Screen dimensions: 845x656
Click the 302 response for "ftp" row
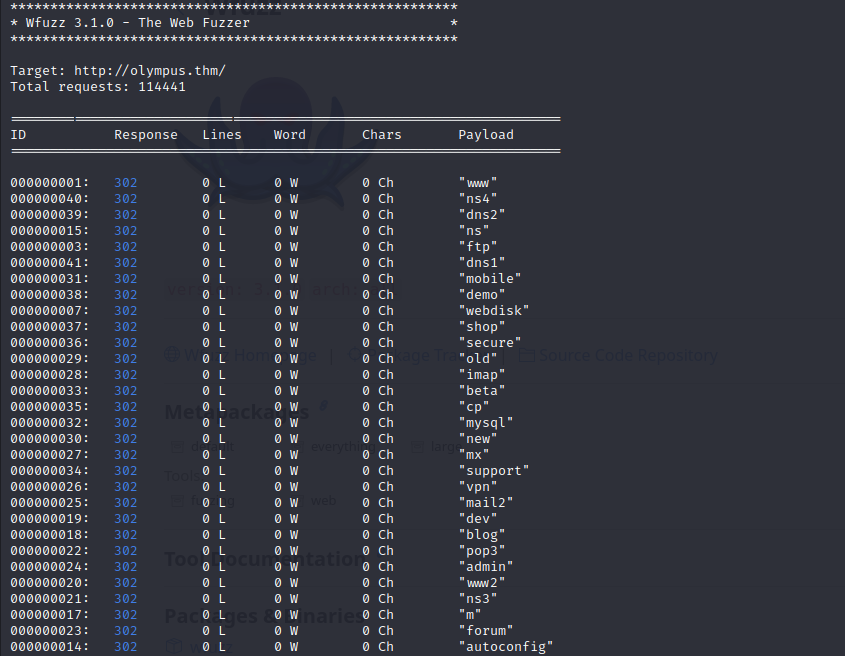pos(126,247)
